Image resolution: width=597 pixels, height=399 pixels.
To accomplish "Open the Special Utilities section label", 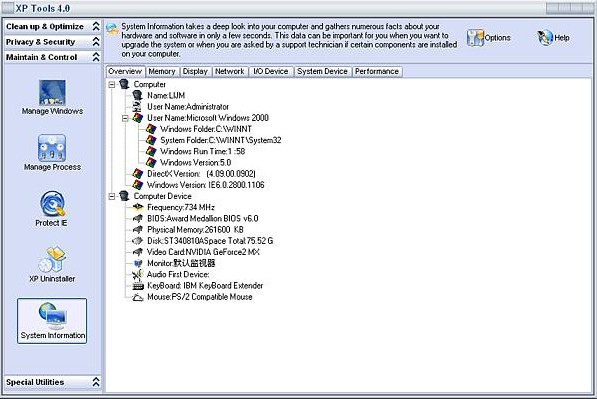I will click(x=35, y=382).
